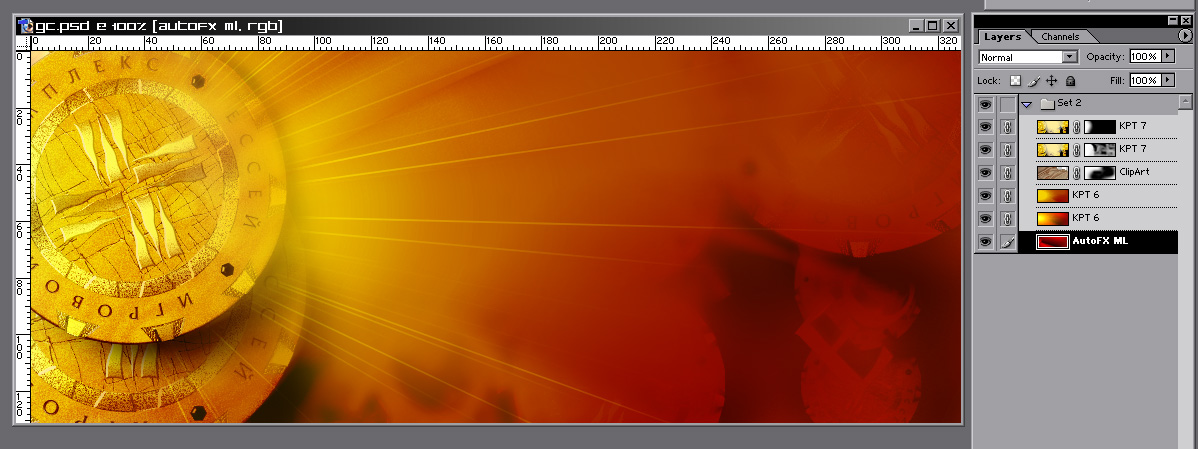The height and width of the screenshot is (449, 1198).
Task: Click the paintbrush indicator beside AutoFX ML
Action: click(x=1008, y=242)
